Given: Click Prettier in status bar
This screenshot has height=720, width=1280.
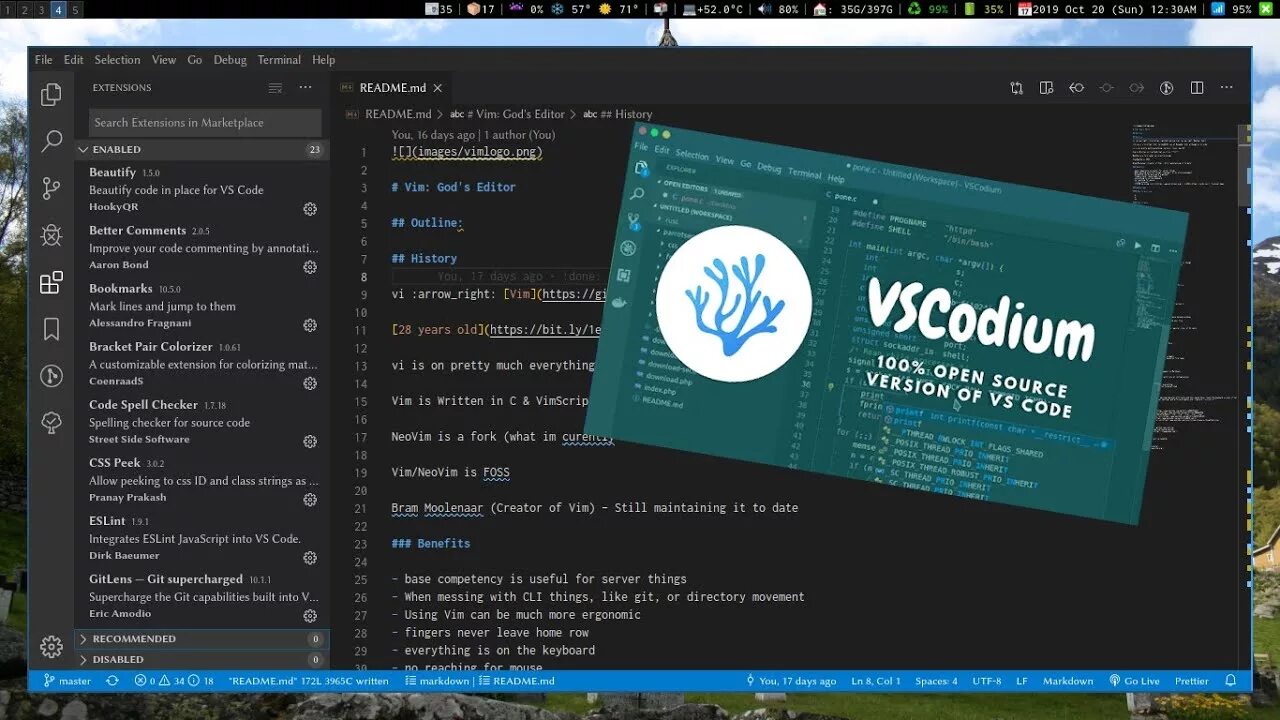Looking at the screenshot, I should point(1191,681).
